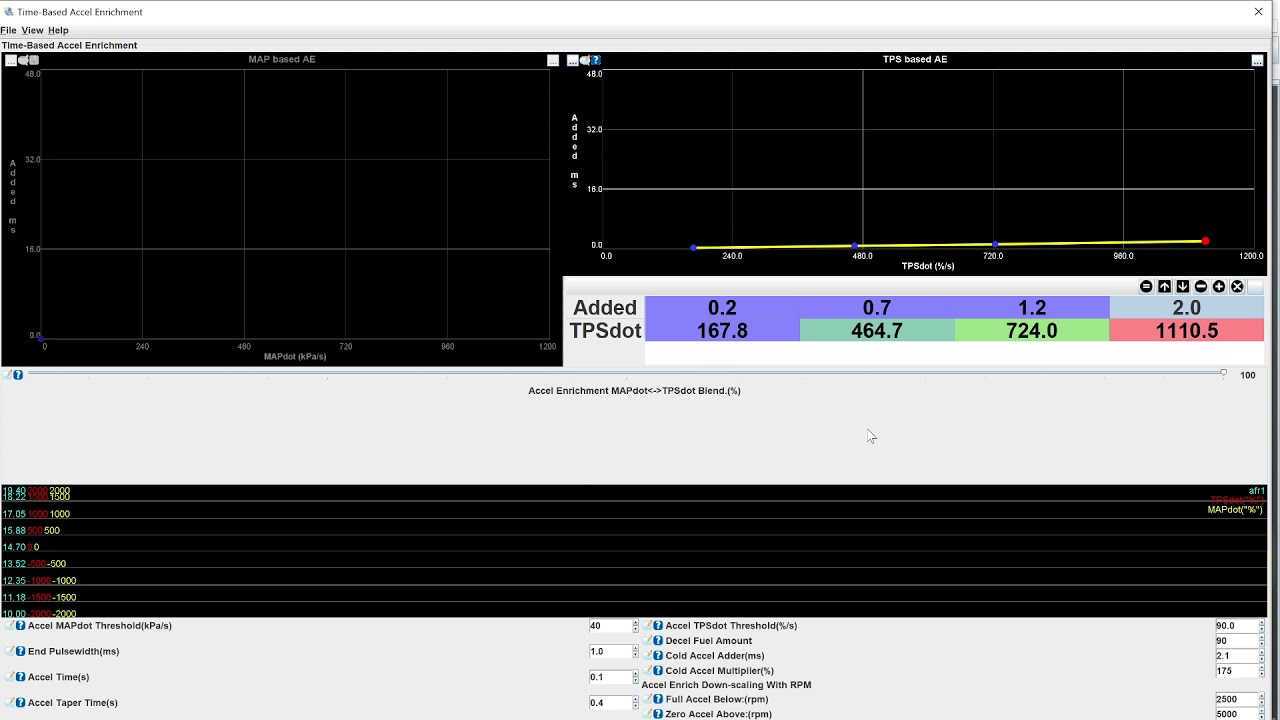Open help for End Pulsewidth

pyautogui.click(x=20, y=651)
